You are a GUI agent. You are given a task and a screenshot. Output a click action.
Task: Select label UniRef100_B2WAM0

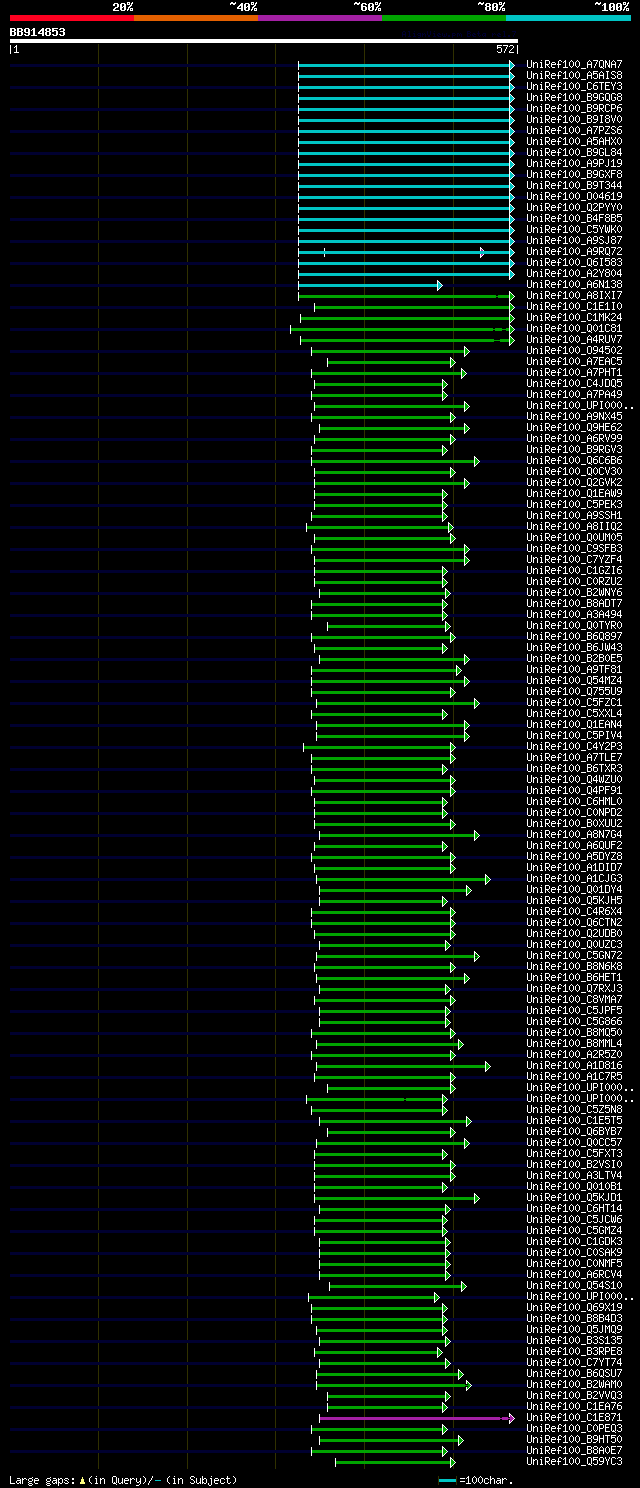point(574,1385)
